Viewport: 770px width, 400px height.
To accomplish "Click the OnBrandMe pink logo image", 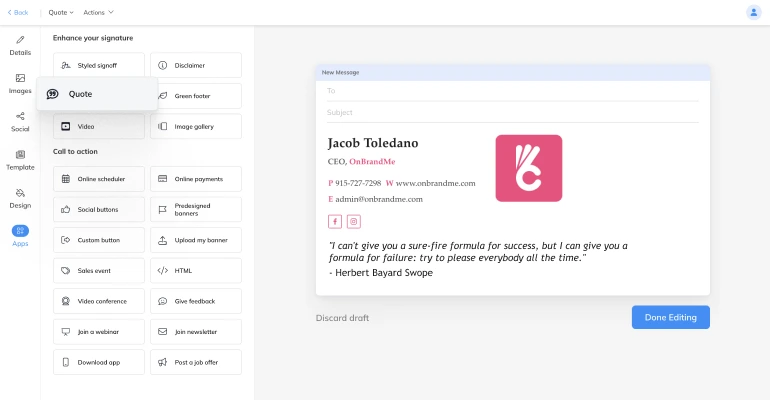I will [529, 168].
